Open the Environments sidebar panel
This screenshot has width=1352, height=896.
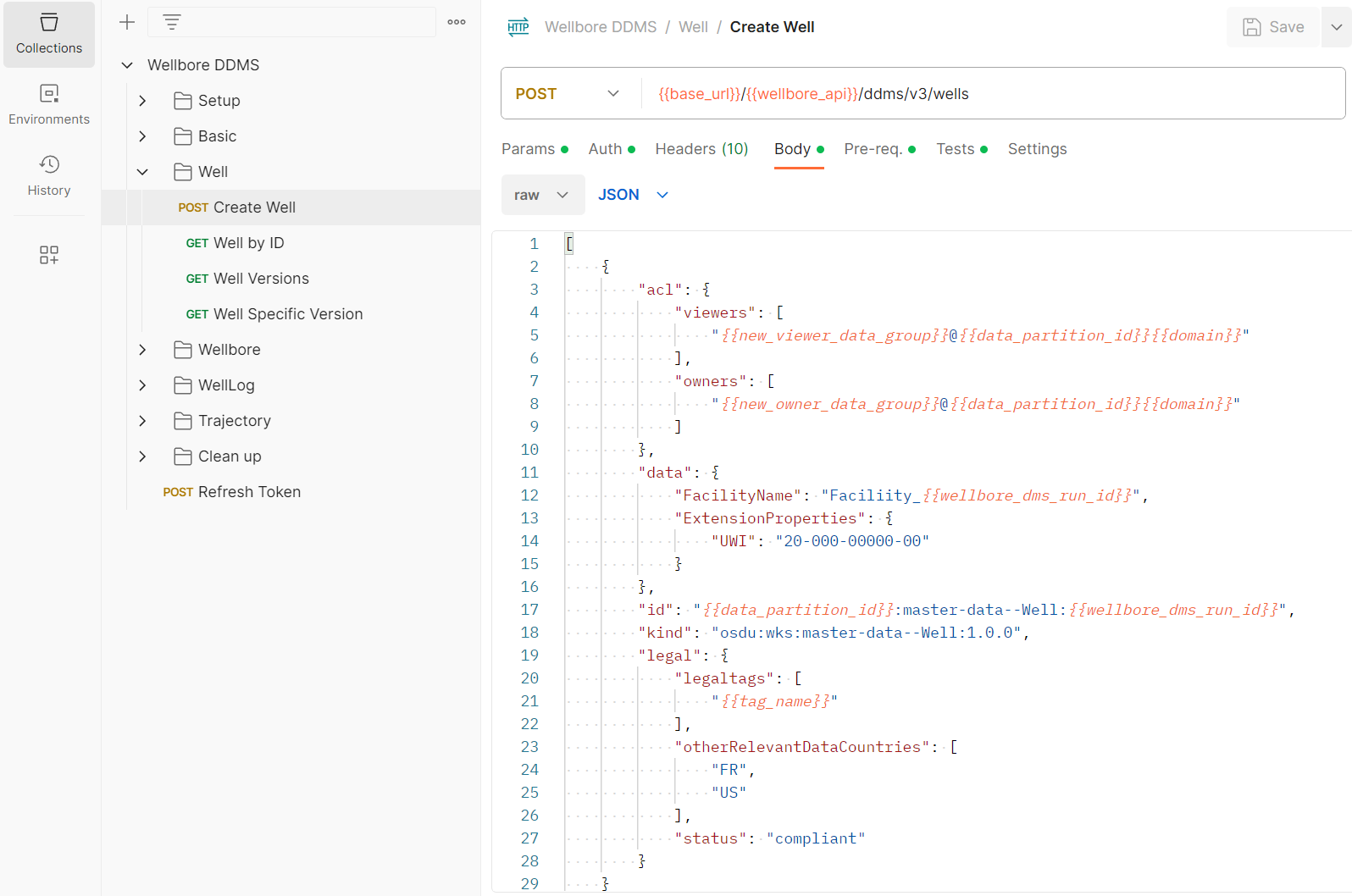click(x=49, y=105)
